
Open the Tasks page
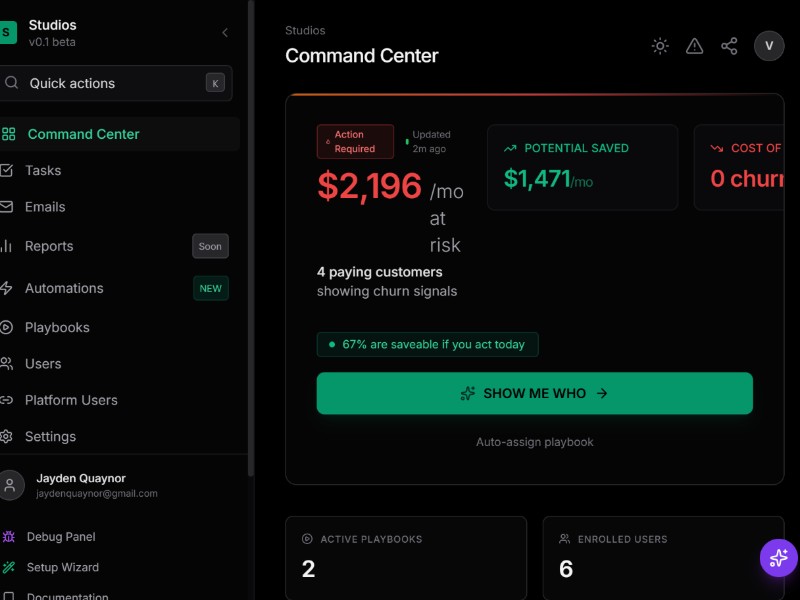pos(43,170)
